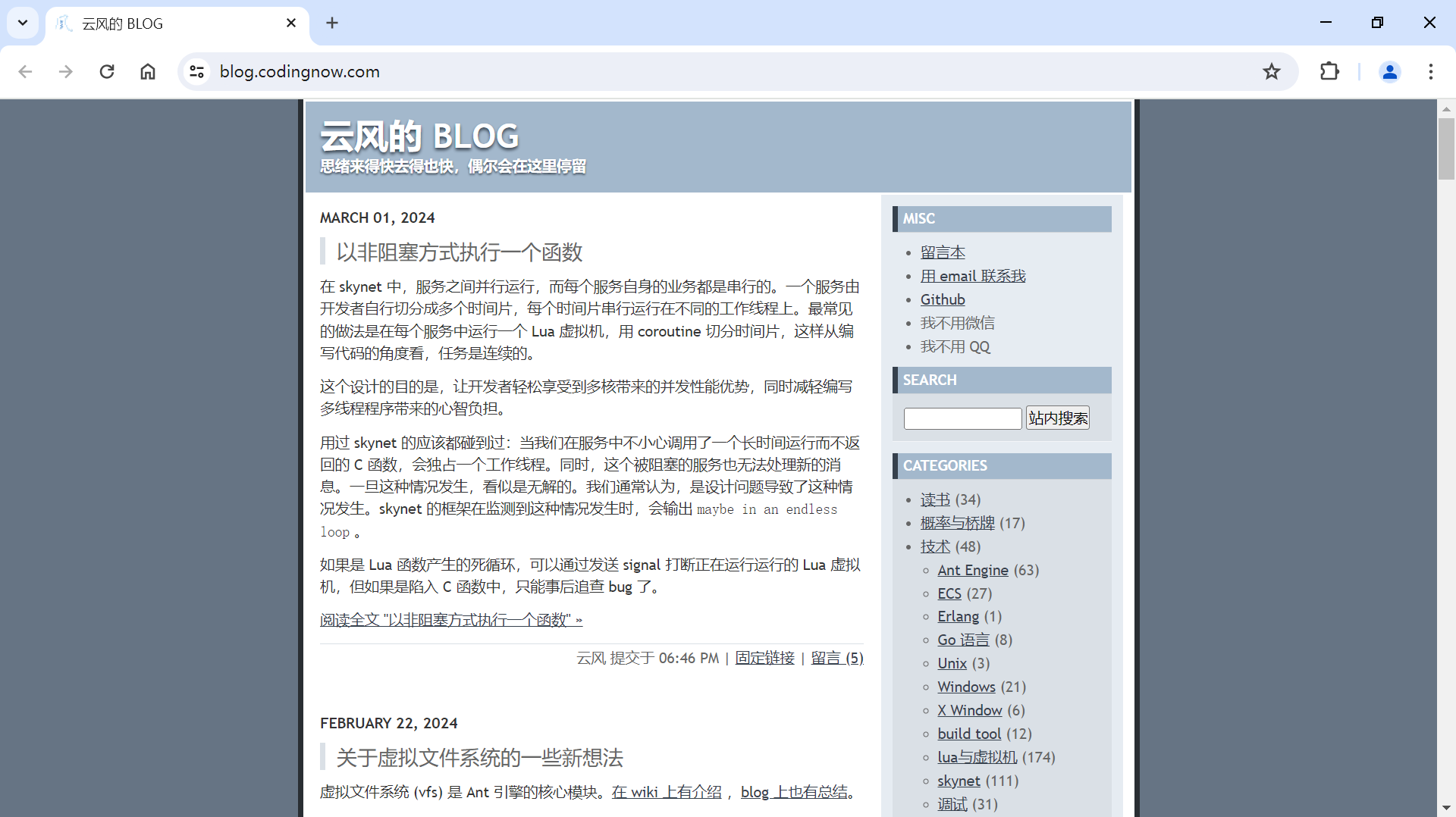This screenshot has width=1456, height=817.
Task: Open the Ant Engine subcategory
Action: coord(973,570)
